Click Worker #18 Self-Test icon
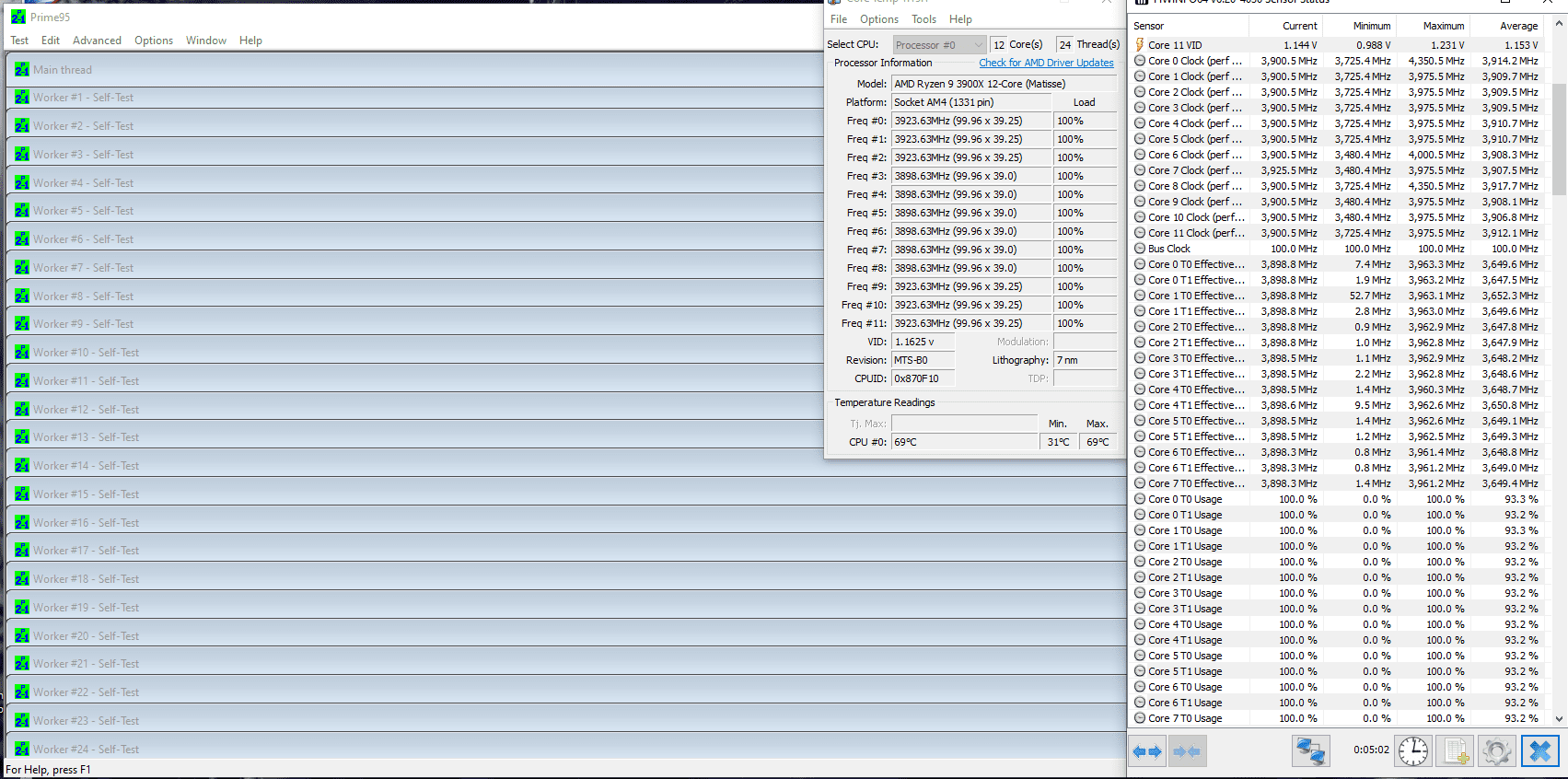Screen dimensions: 1568x779 point(22,578)
